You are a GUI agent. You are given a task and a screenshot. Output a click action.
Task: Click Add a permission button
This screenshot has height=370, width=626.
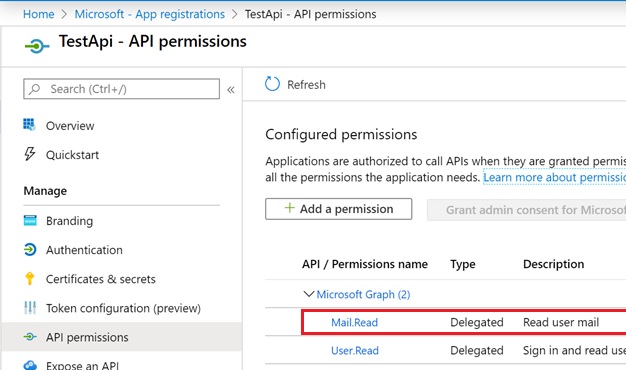click(x=339, y=209)
